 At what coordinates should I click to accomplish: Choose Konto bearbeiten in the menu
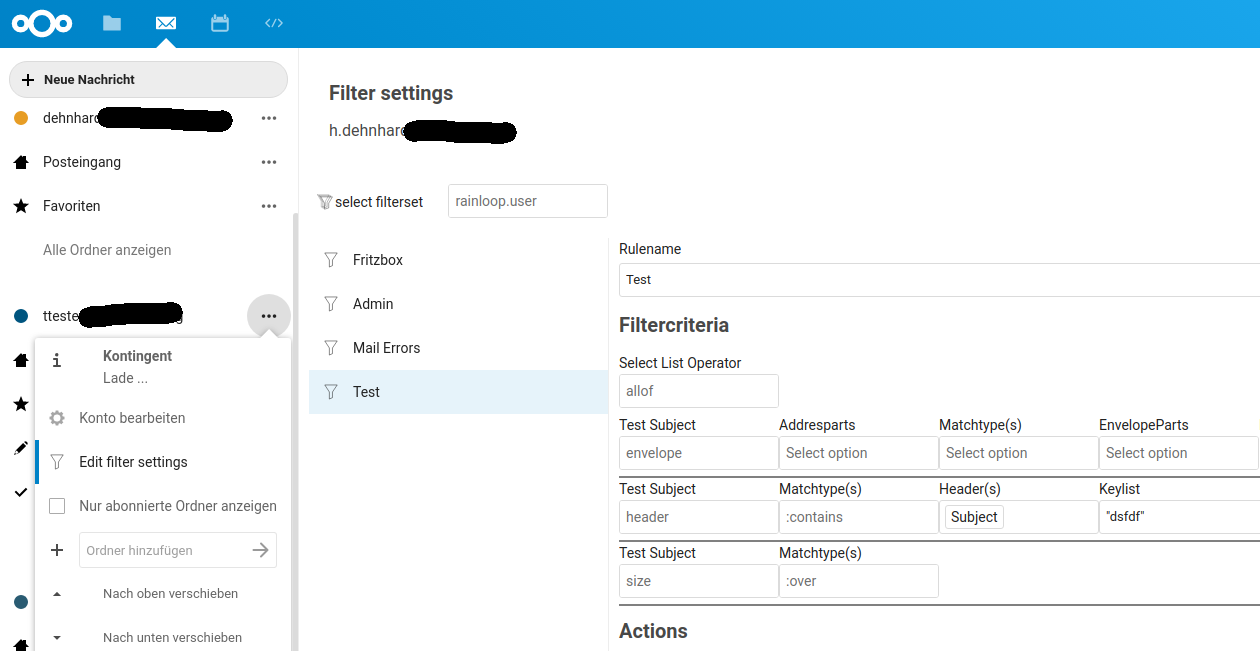tap(163, 418)
